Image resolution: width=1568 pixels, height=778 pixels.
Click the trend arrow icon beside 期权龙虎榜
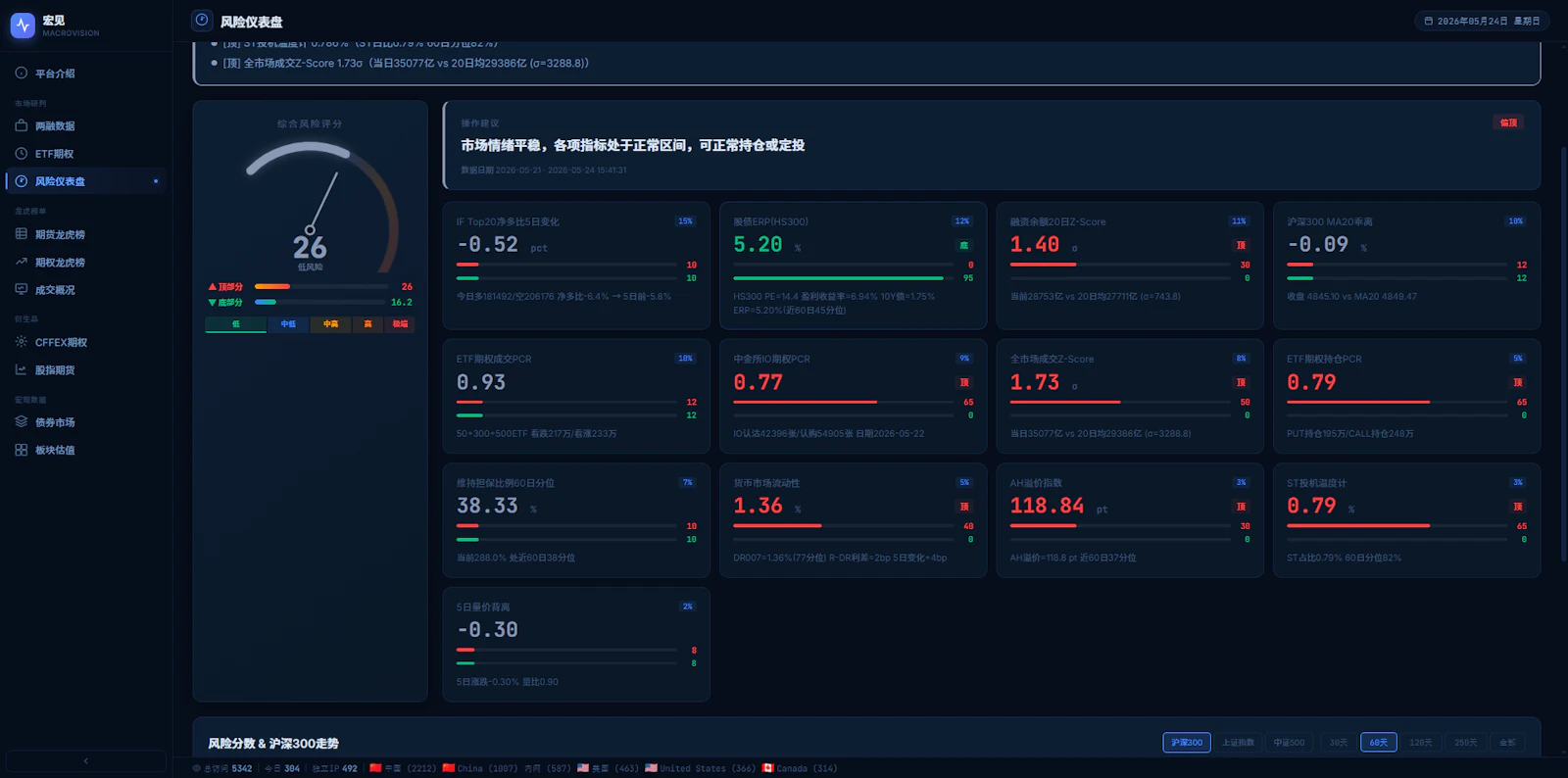click(x=21, y=262)
